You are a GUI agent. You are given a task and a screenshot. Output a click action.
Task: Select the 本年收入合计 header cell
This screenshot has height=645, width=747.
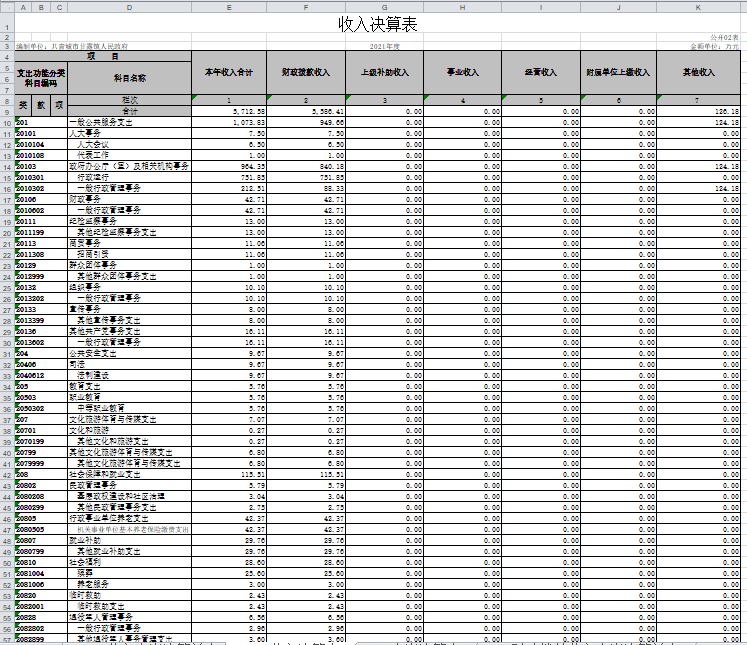tap(229, 73)
